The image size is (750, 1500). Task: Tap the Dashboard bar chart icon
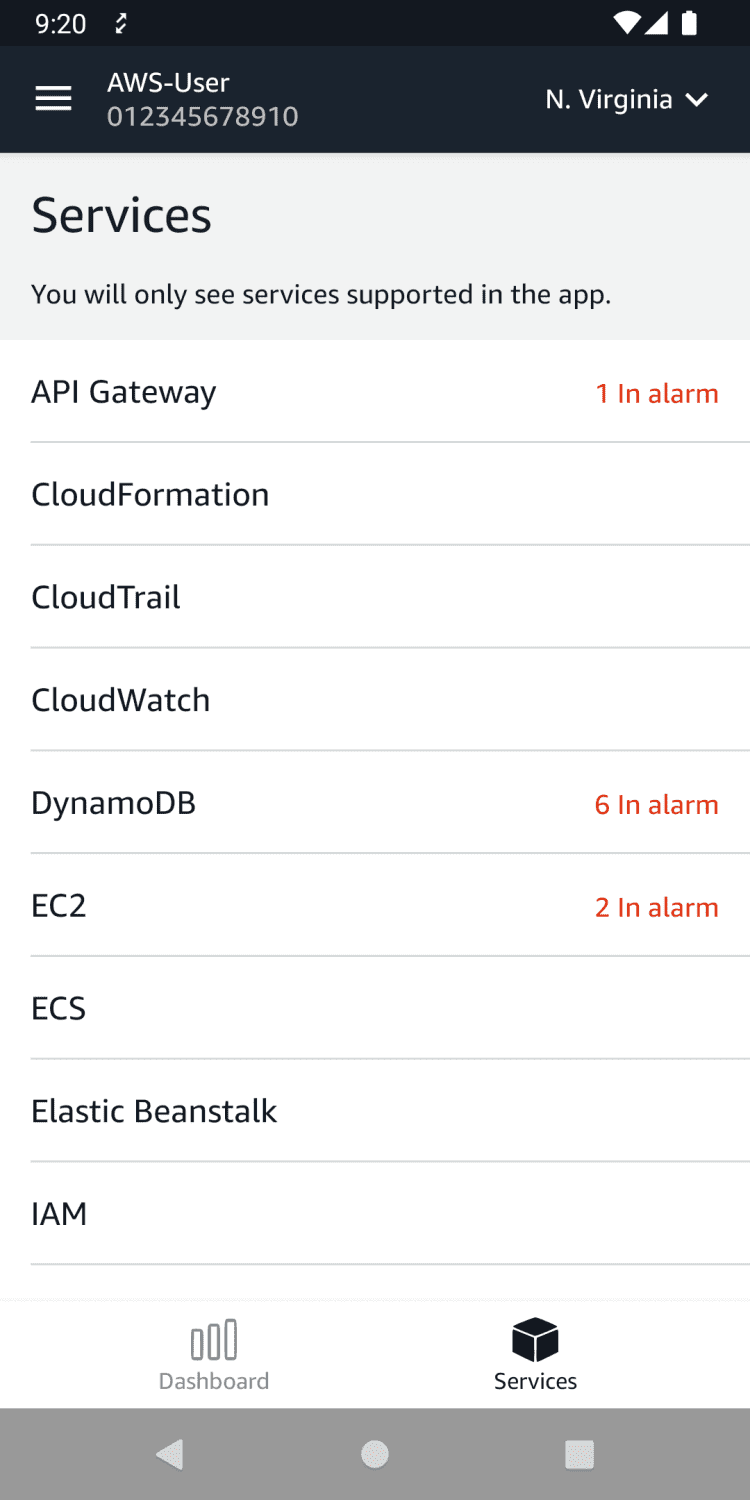click(x=214, y=1340)
